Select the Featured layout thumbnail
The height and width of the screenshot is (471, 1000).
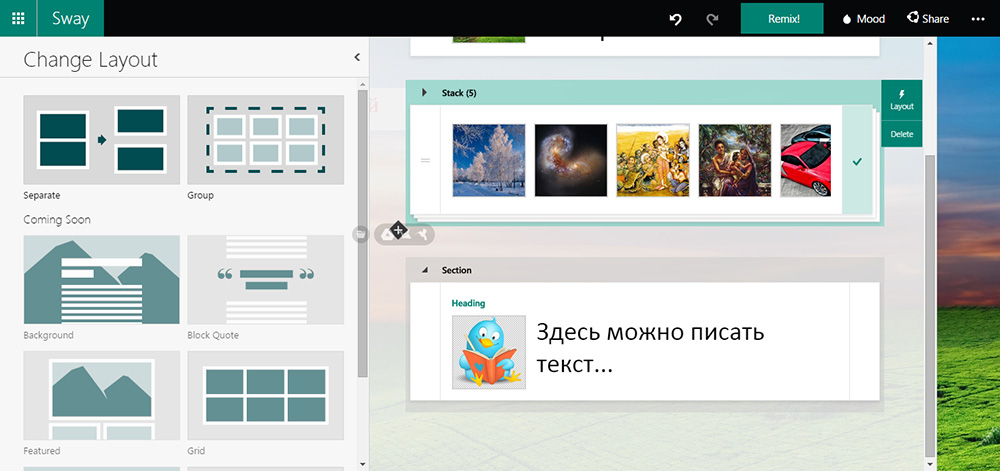101,396
